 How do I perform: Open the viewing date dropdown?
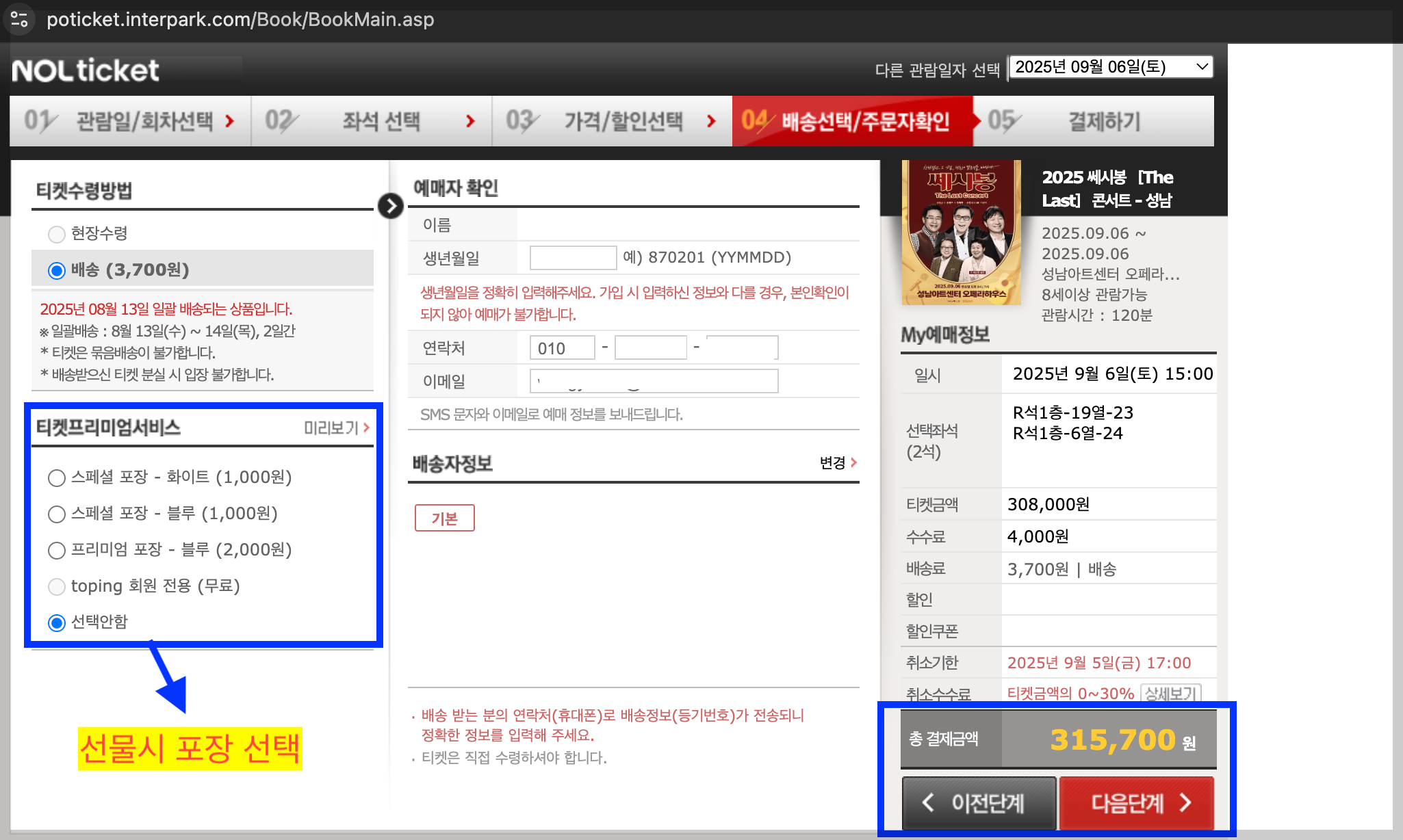(x=1111, y=67)
